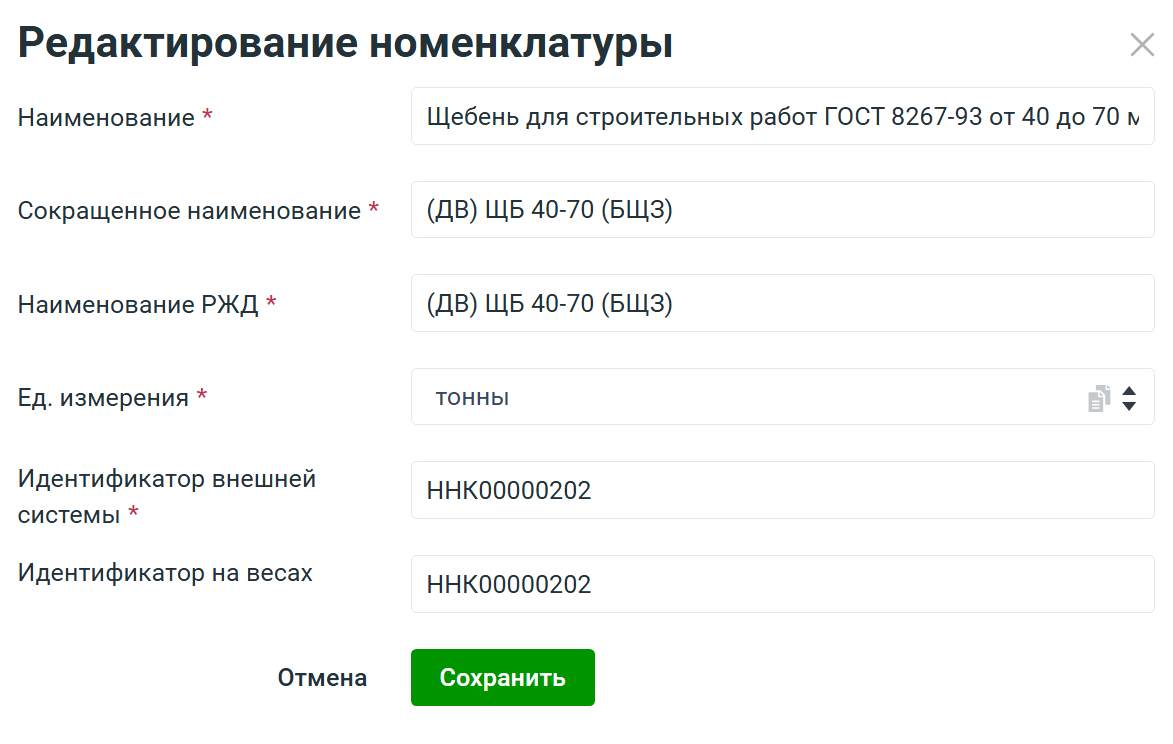
Task: Click into the Сокращенное наименование input
Action: click(782, 210)
